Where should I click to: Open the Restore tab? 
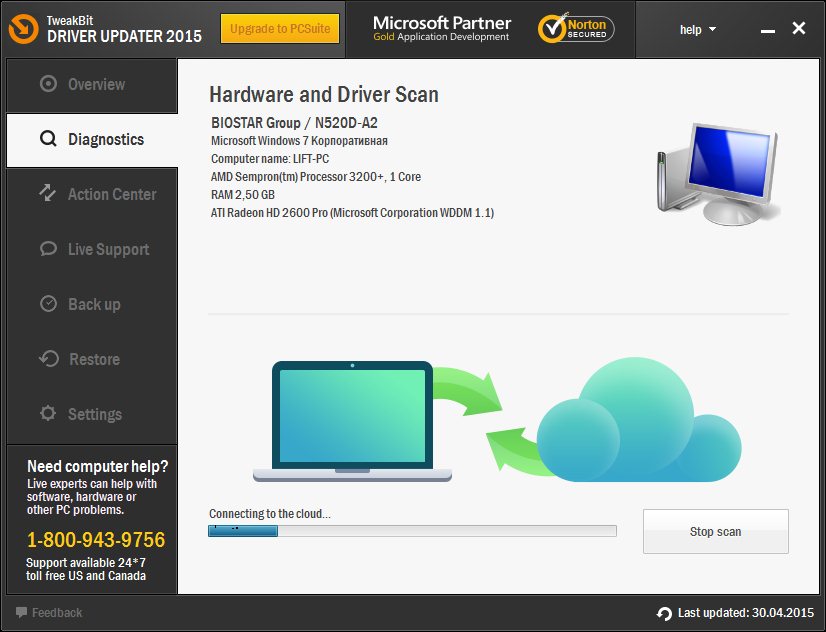tap(92, 359)
